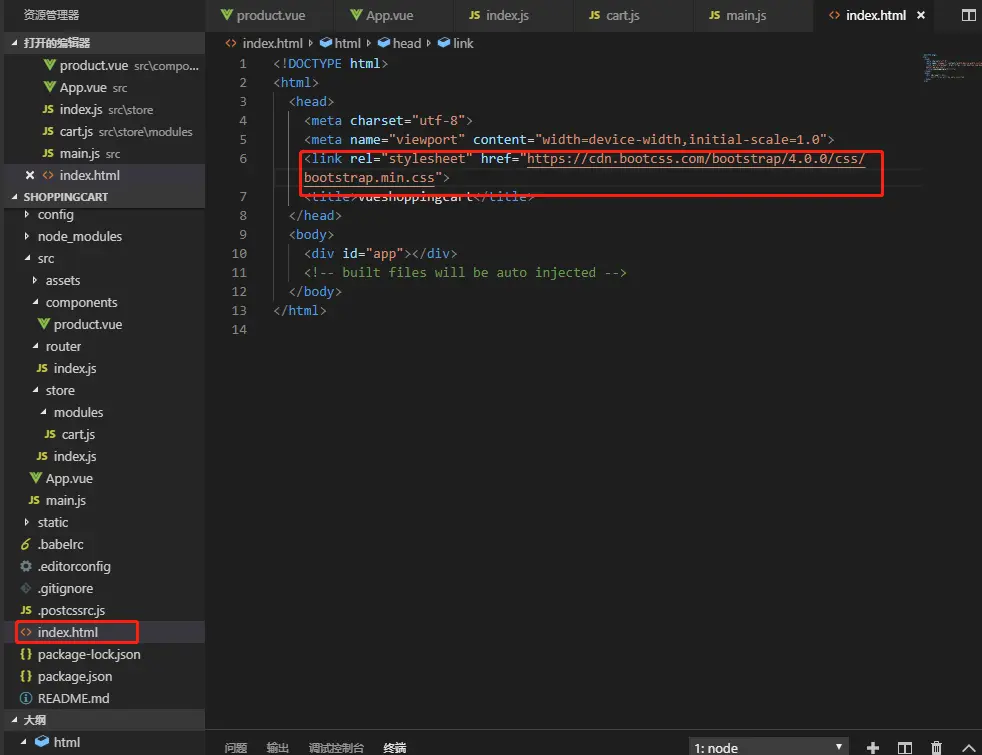The image size is (982, 755).
Task: Expand the config folder
Action: [104, 214]
